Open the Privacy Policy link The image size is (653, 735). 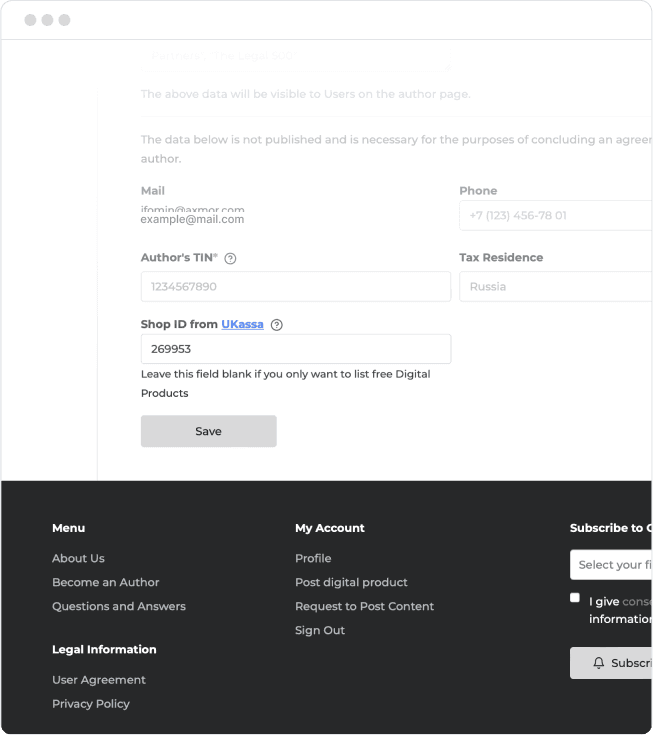click(x=91, y=704)
